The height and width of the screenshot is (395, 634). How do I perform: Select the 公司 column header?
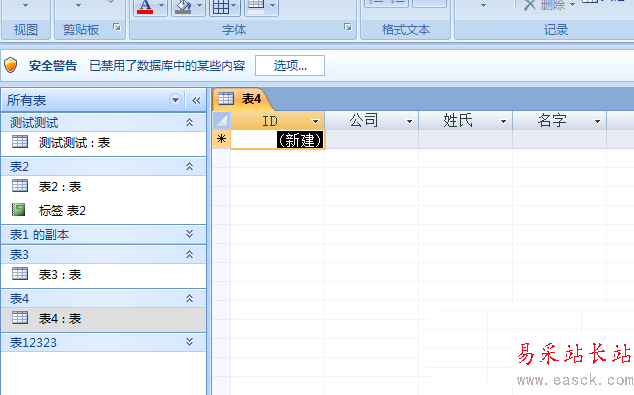click(372, 120)
